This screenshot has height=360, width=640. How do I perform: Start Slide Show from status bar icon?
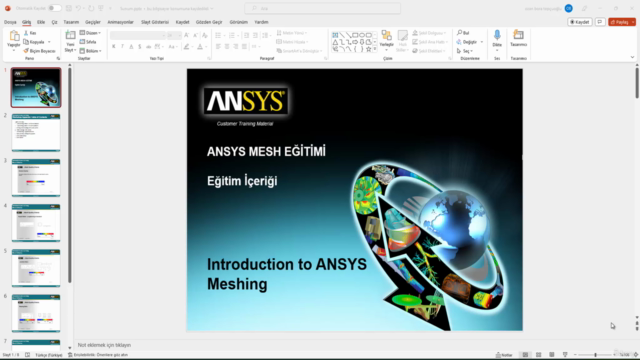click(565, 355)
